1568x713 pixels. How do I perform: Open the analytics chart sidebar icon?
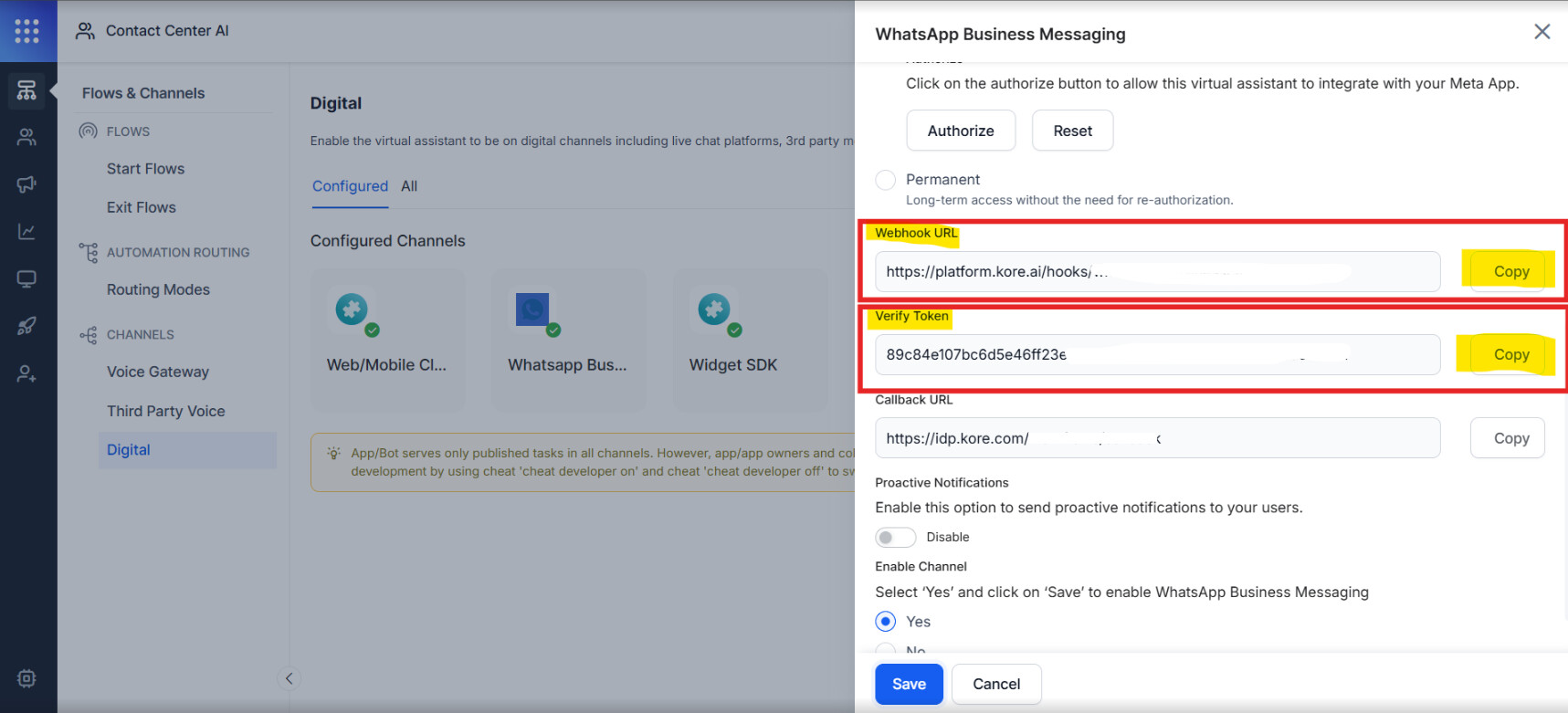click(x=26, y=232)
